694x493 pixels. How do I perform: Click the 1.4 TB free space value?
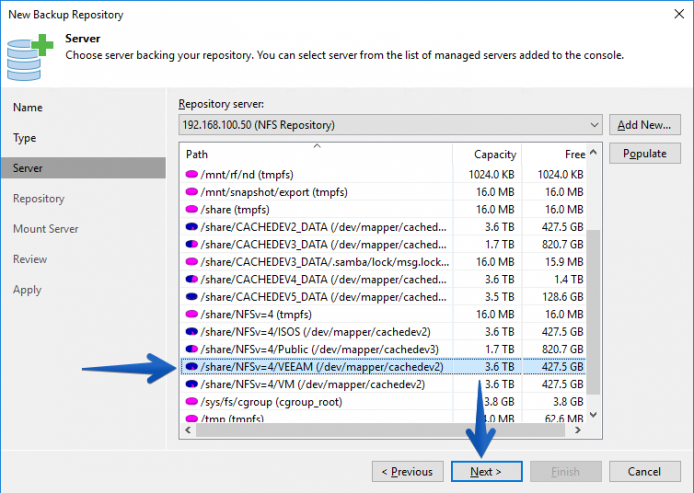(x=569, y=279)
